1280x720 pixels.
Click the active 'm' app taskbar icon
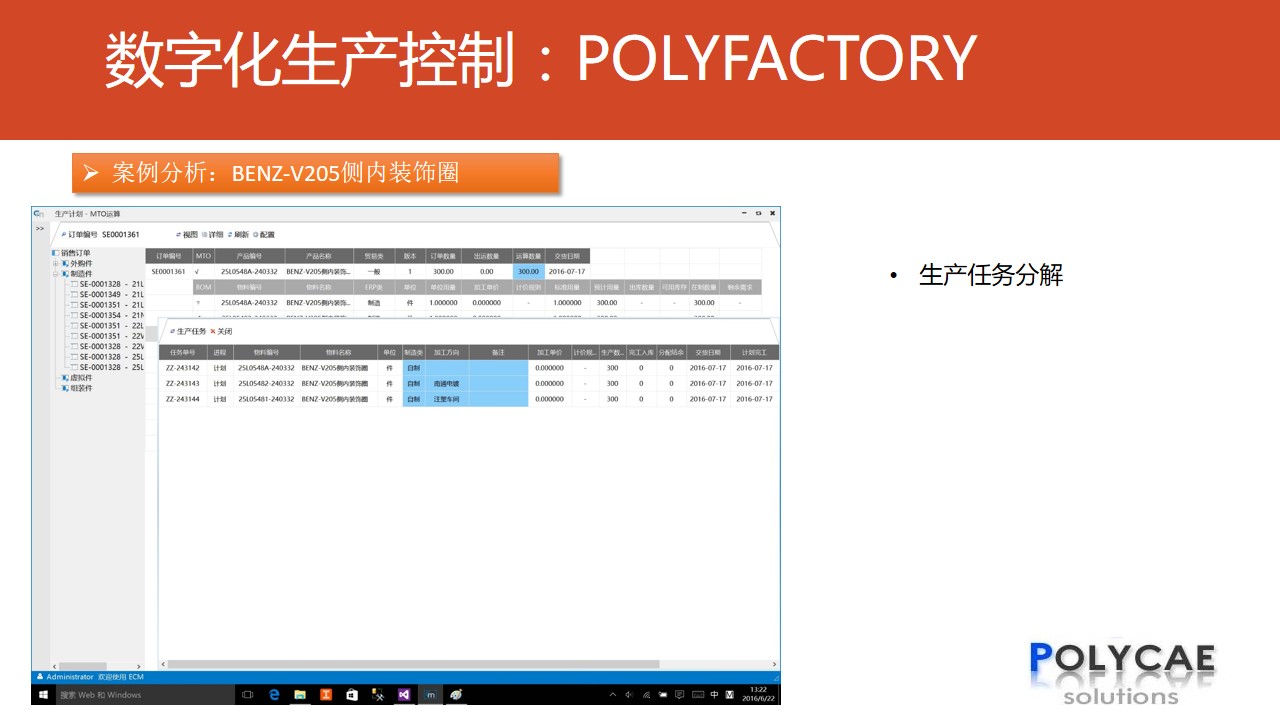tap(430, 694)
